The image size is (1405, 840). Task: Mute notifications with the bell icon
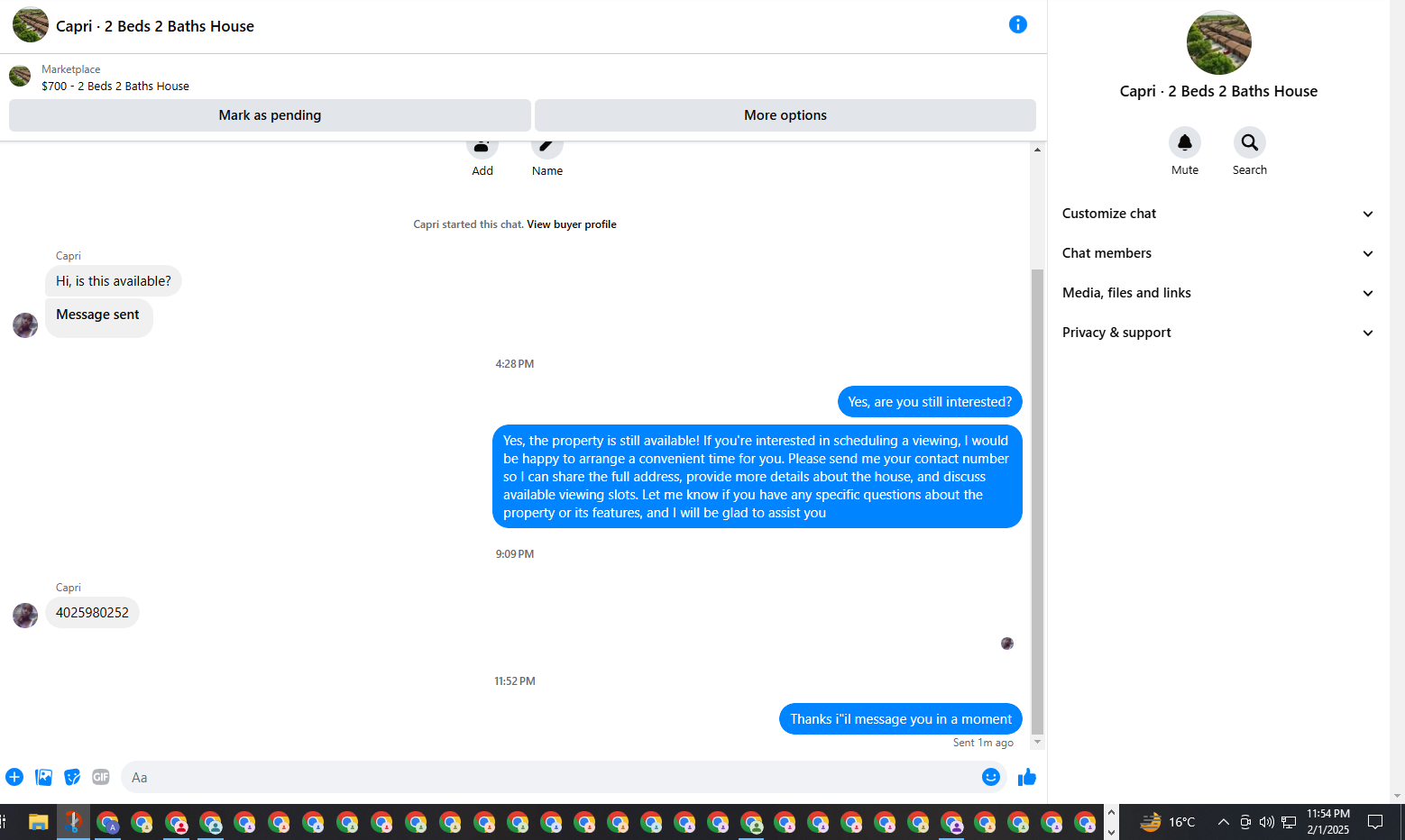pyautogui.click(x=1185, y=142)
